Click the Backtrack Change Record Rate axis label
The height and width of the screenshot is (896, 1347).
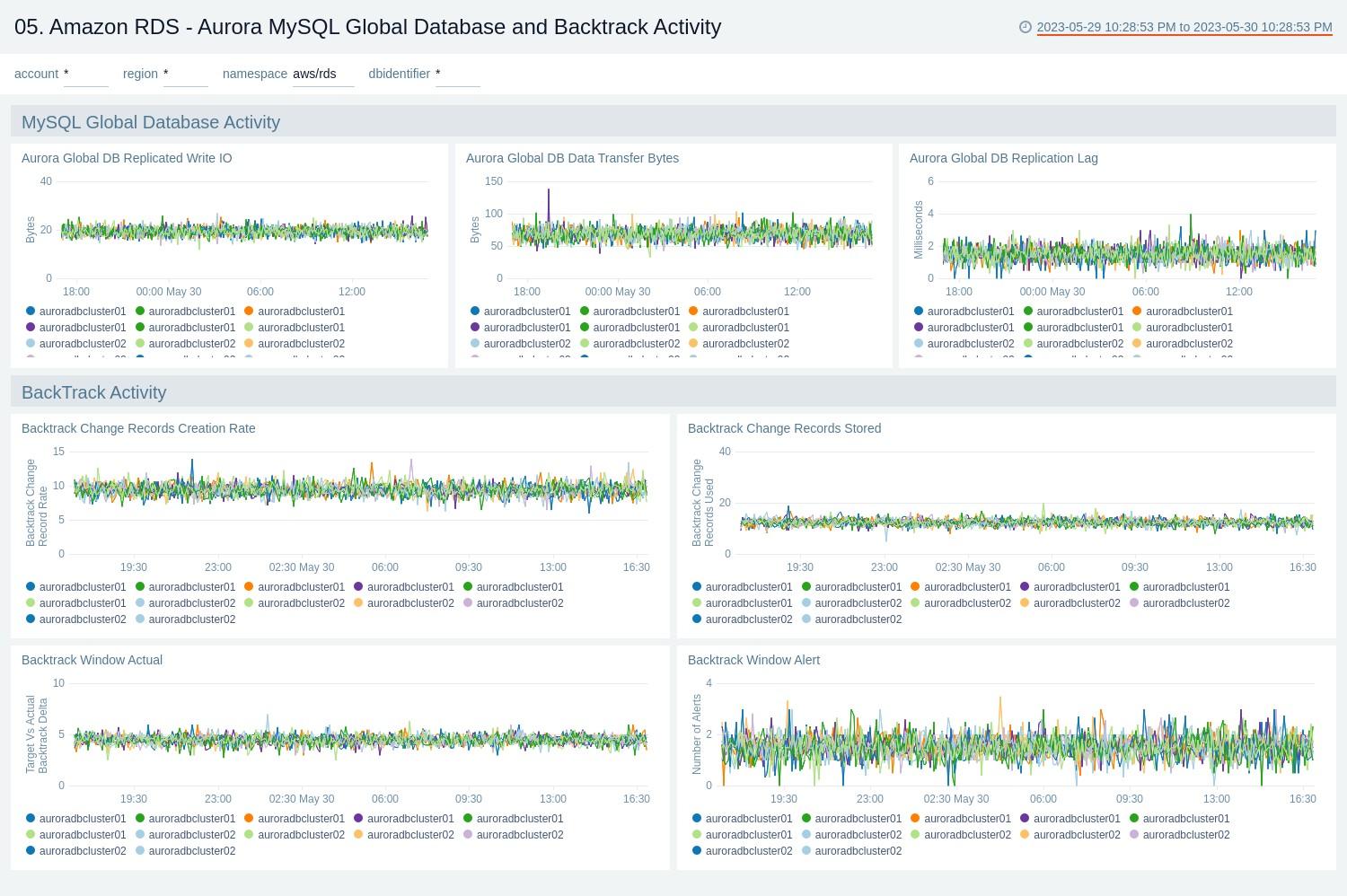37,503
